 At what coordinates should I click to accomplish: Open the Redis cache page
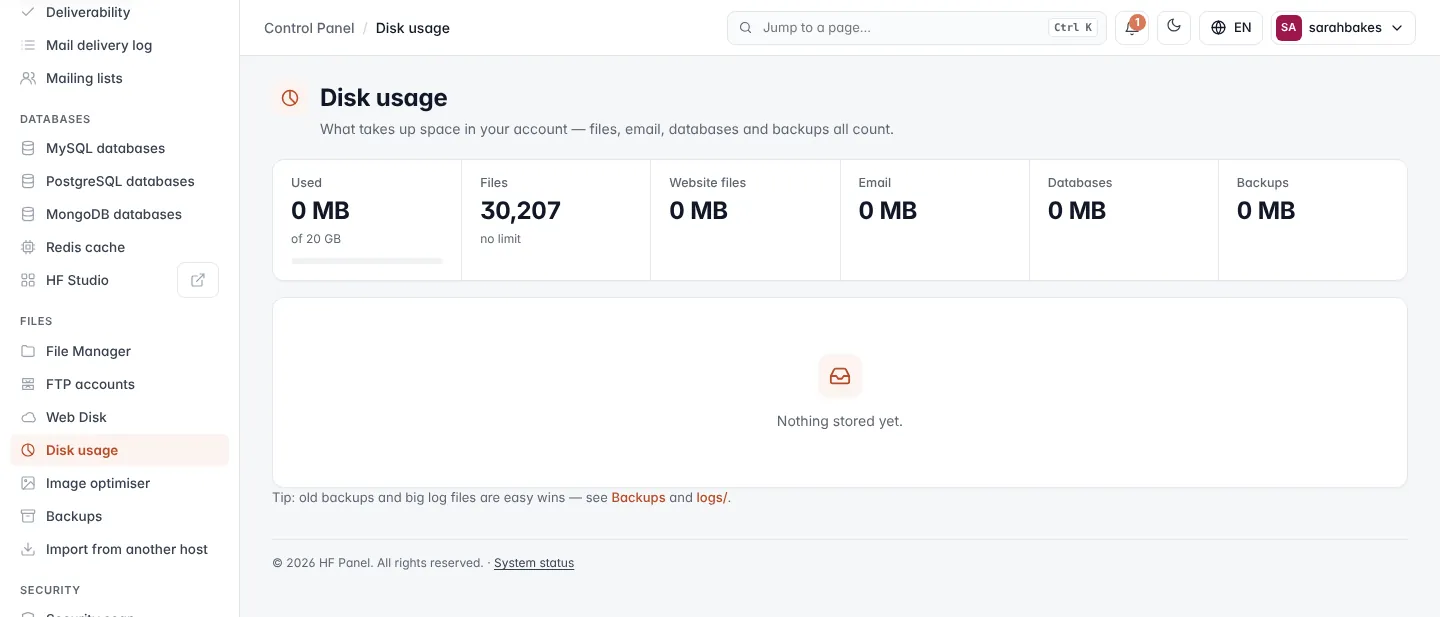[120, 247]
